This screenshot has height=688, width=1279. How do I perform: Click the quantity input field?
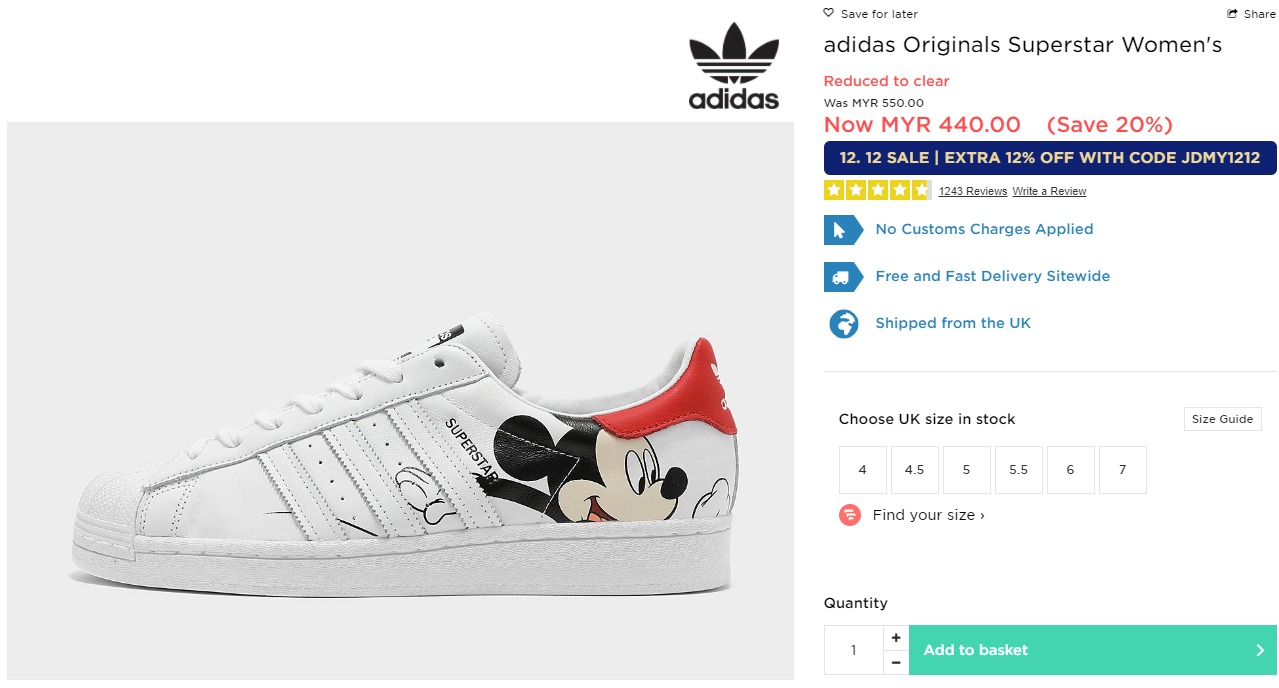pos(854,650)
